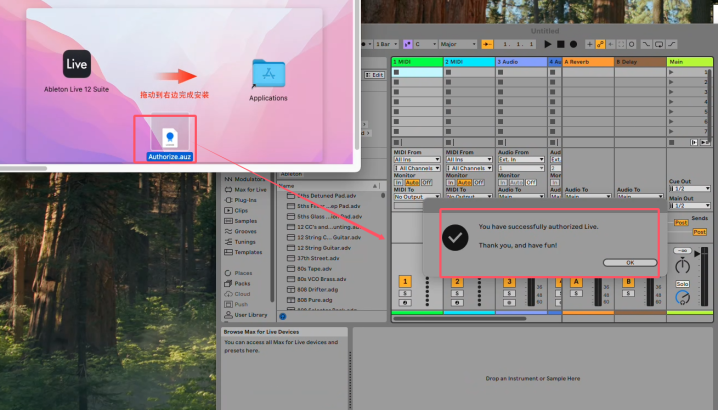
Task: Open Max for Live in the browser sidebar
Action: coord(245,190)
